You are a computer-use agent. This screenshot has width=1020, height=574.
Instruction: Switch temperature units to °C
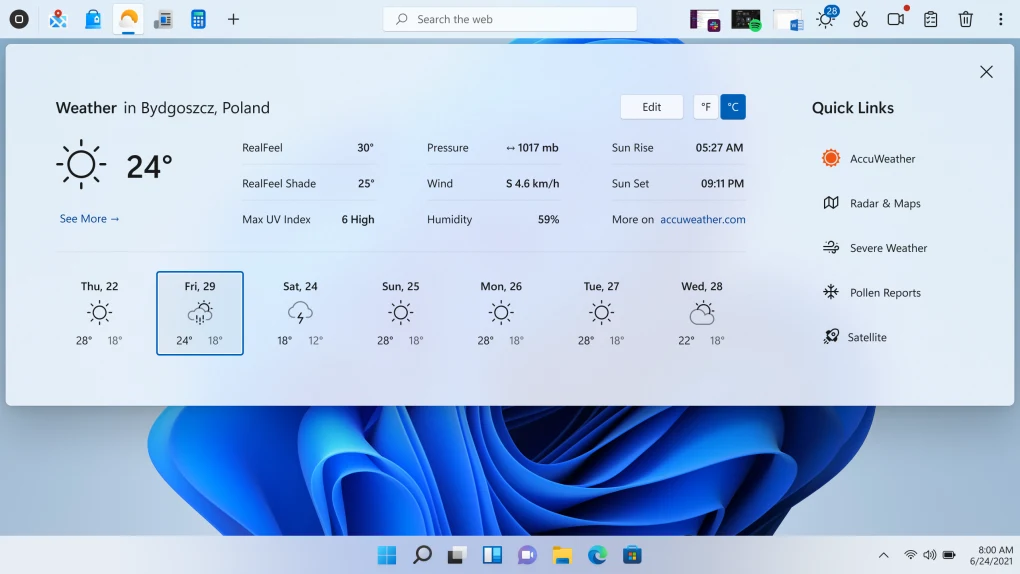[x=733, y=107]
